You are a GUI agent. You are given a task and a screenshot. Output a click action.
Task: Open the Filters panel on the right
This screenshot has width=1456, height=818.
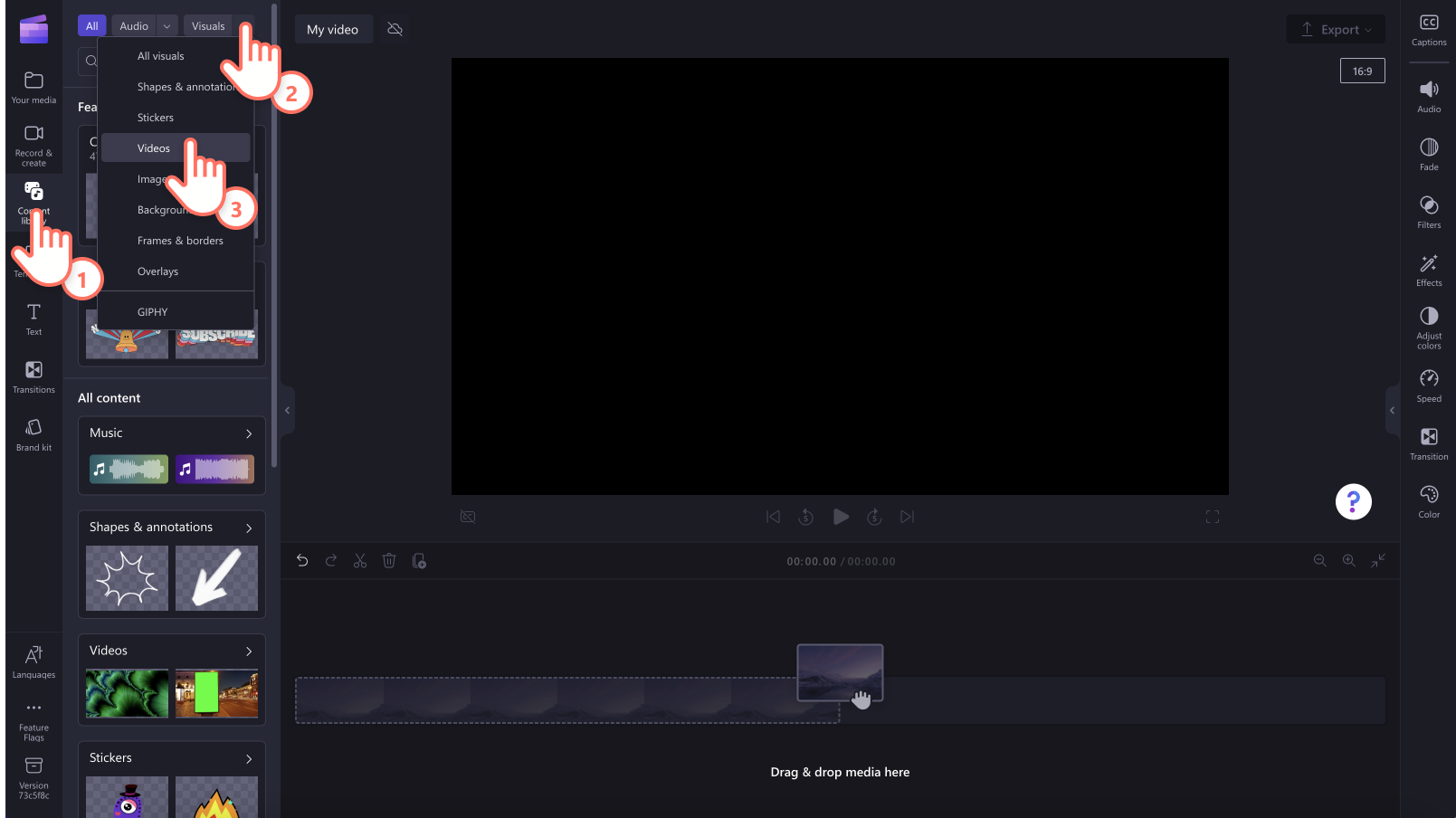(x=1428, y=212)
